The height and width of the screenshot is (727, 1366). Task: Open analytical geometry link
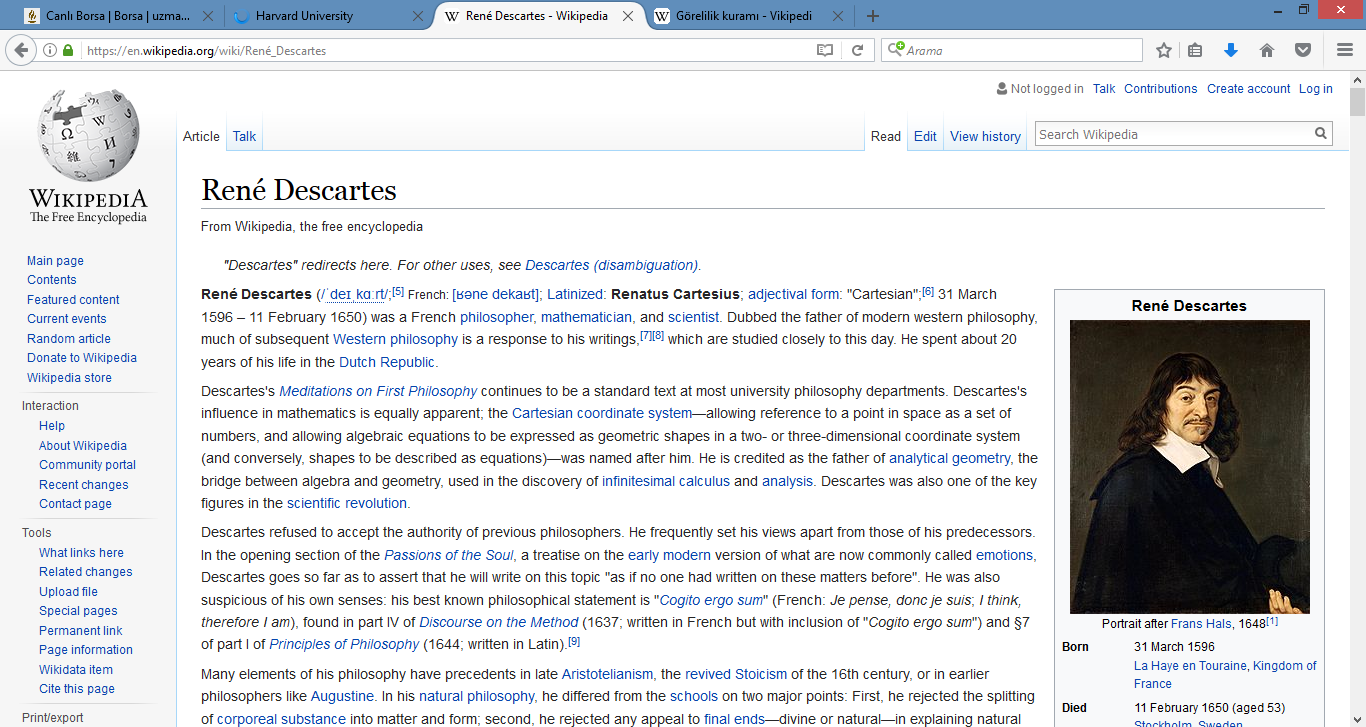[x=949, y=458]
